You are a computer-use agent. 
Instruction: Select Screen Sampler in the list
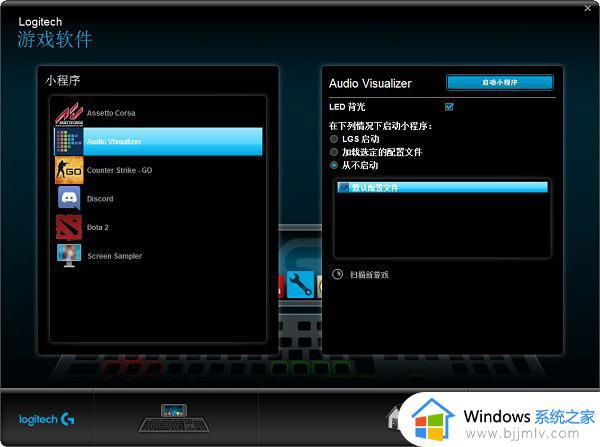[158, 256]
